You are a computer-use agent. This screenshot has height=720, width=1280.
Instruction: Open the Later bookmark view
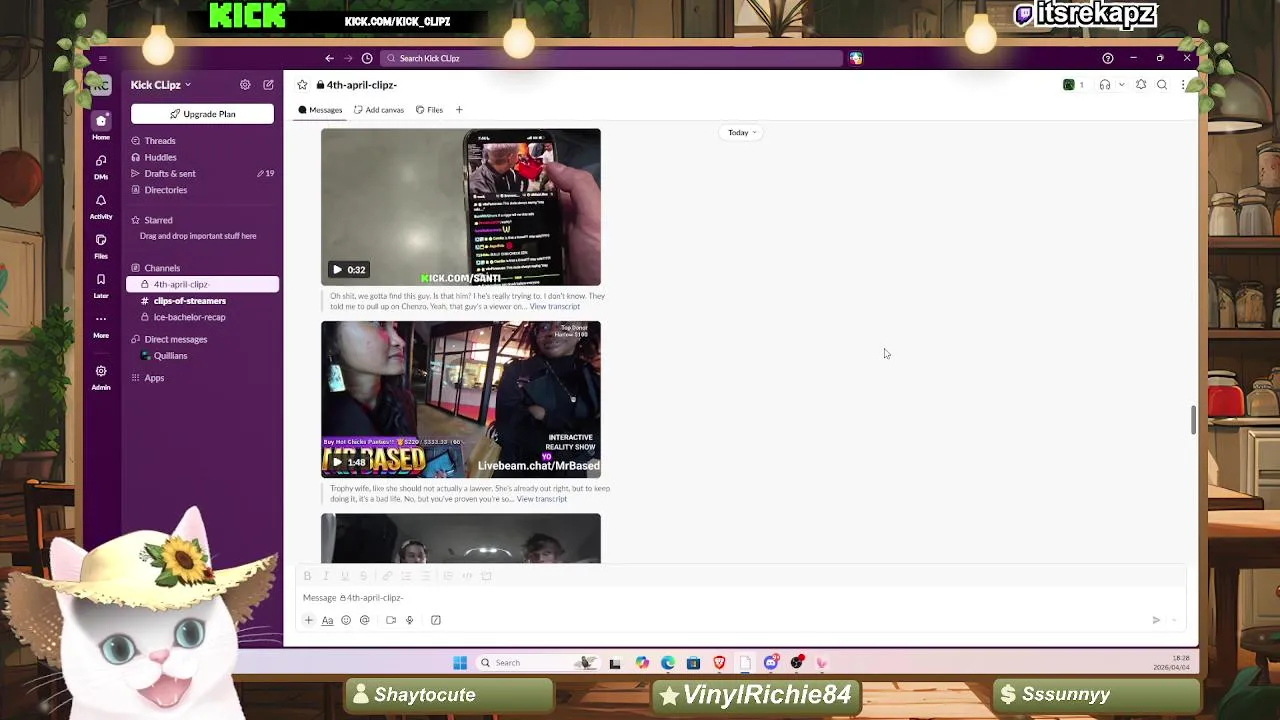(101, 286)
